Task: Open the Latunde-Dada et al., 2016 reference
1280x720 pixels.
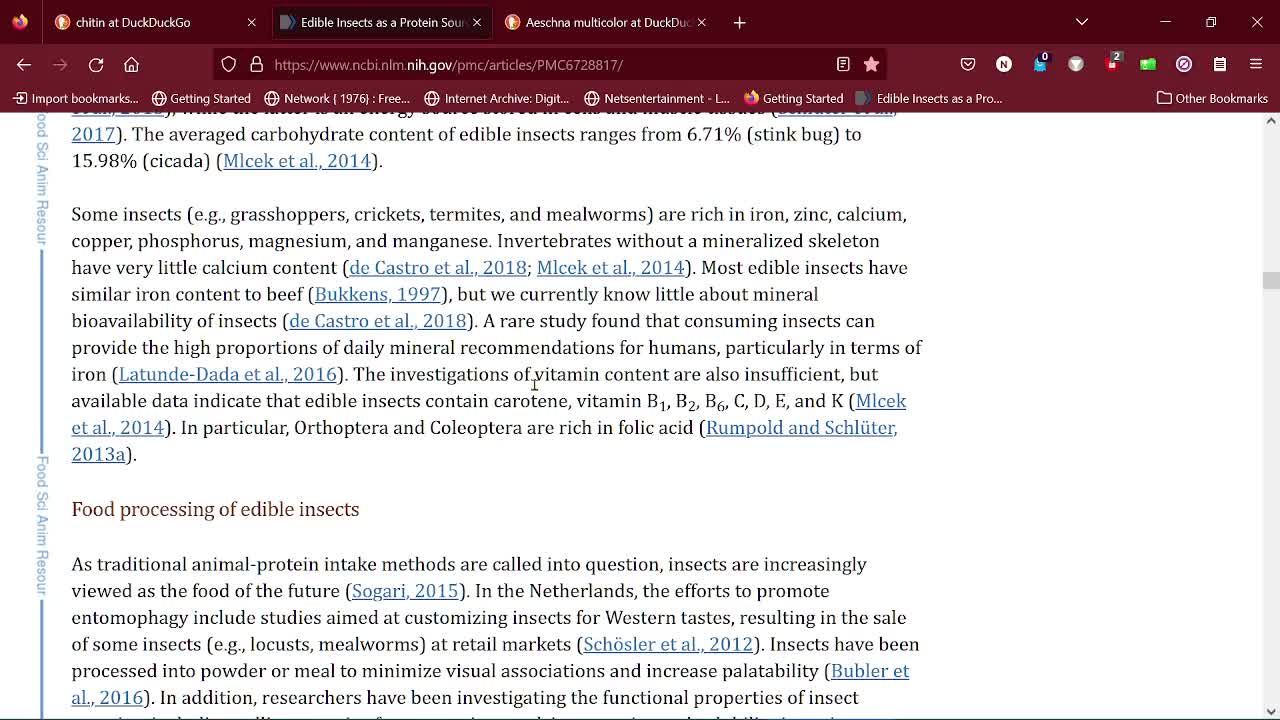Action: [228, 374]
